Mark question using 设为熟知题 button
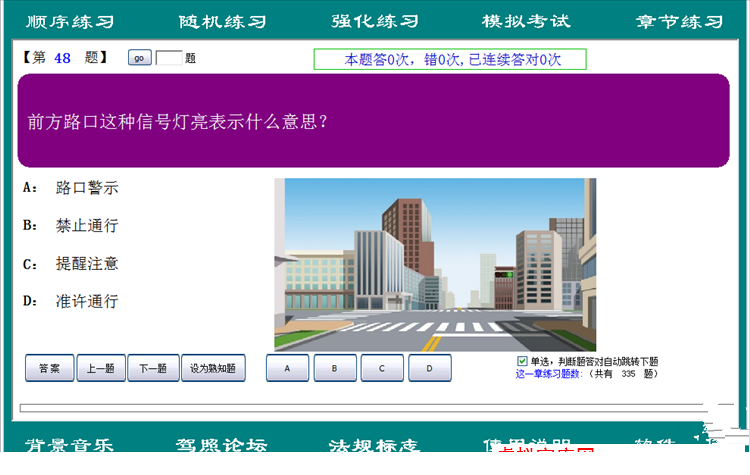The height and width of the screenshot is (475, 750). 213,368
